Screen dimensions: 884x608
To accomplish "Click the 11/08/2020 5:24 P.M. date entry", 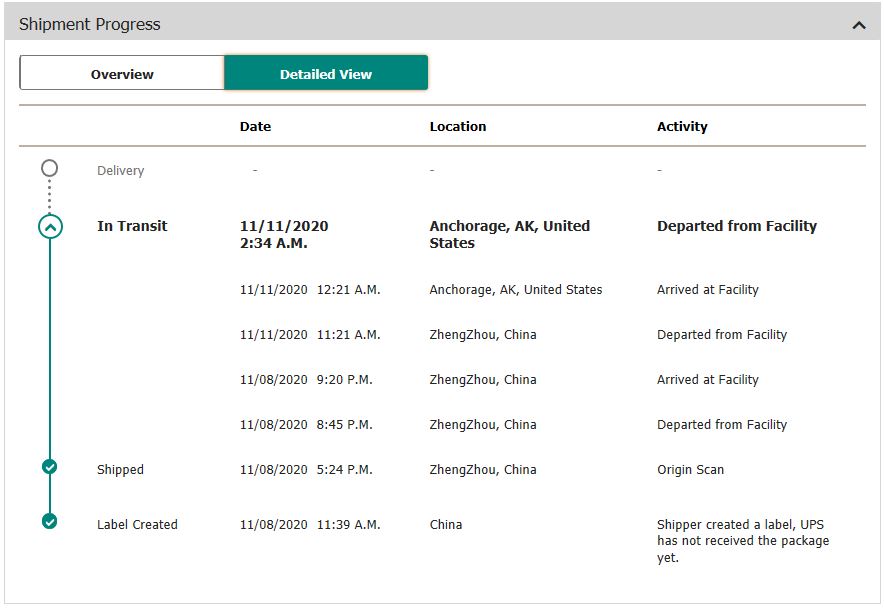I will click(306, 469).
